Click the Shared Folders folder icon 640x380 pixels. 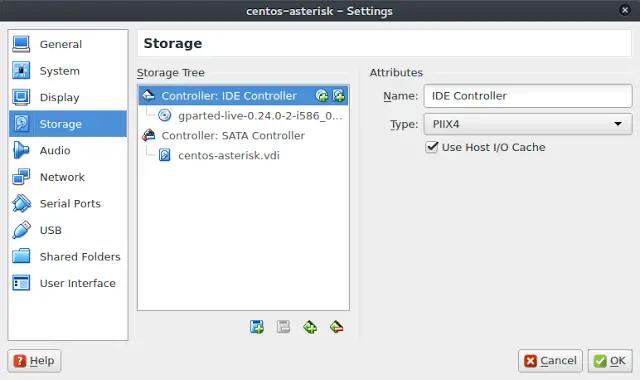click(21, 256)
